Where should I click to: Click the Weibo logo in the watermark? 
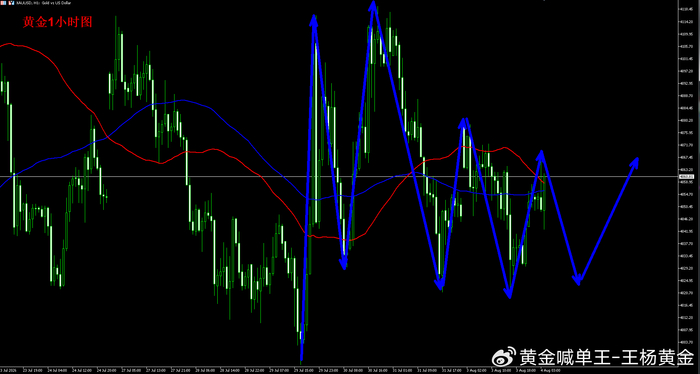504,357
